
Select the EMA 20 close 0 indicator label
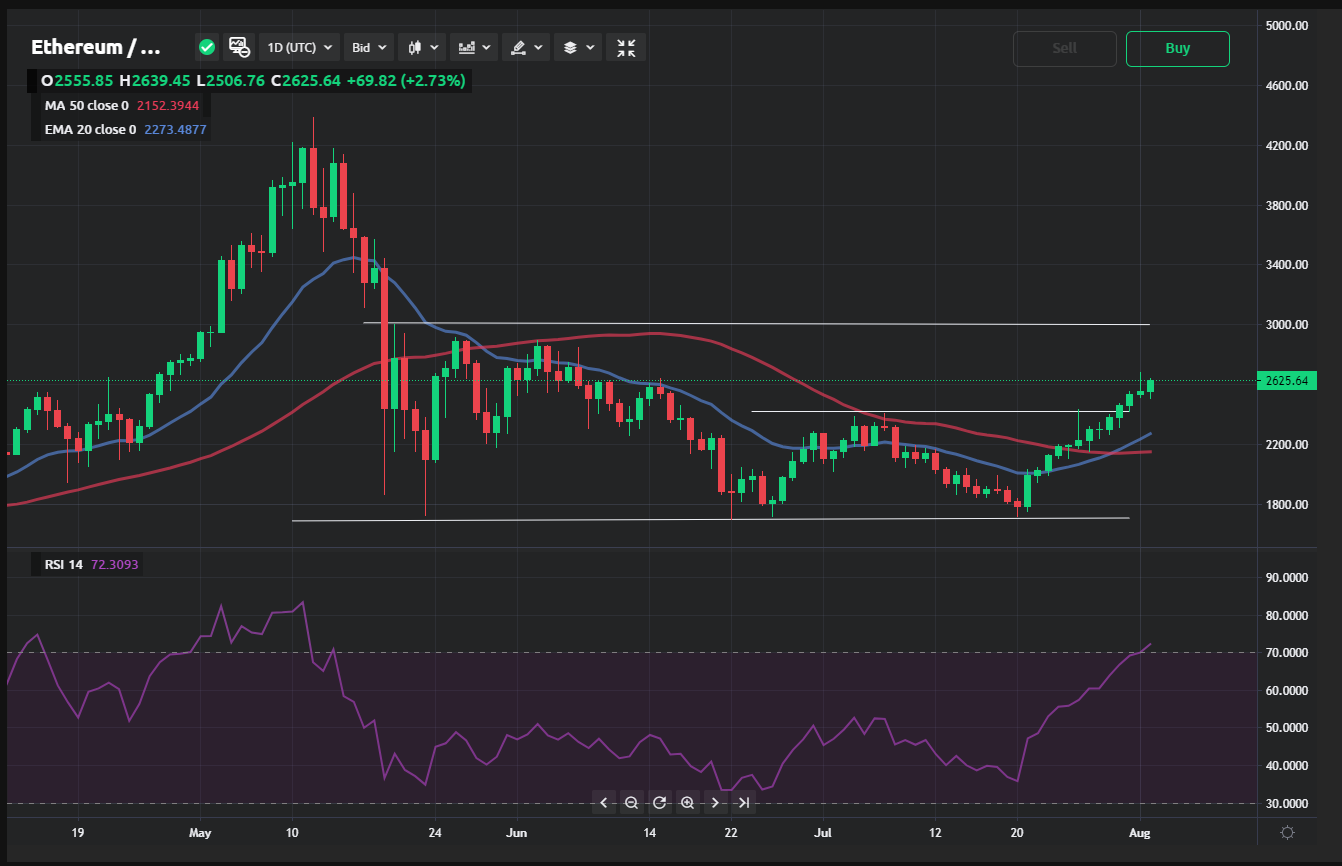(x=90, y=129)
